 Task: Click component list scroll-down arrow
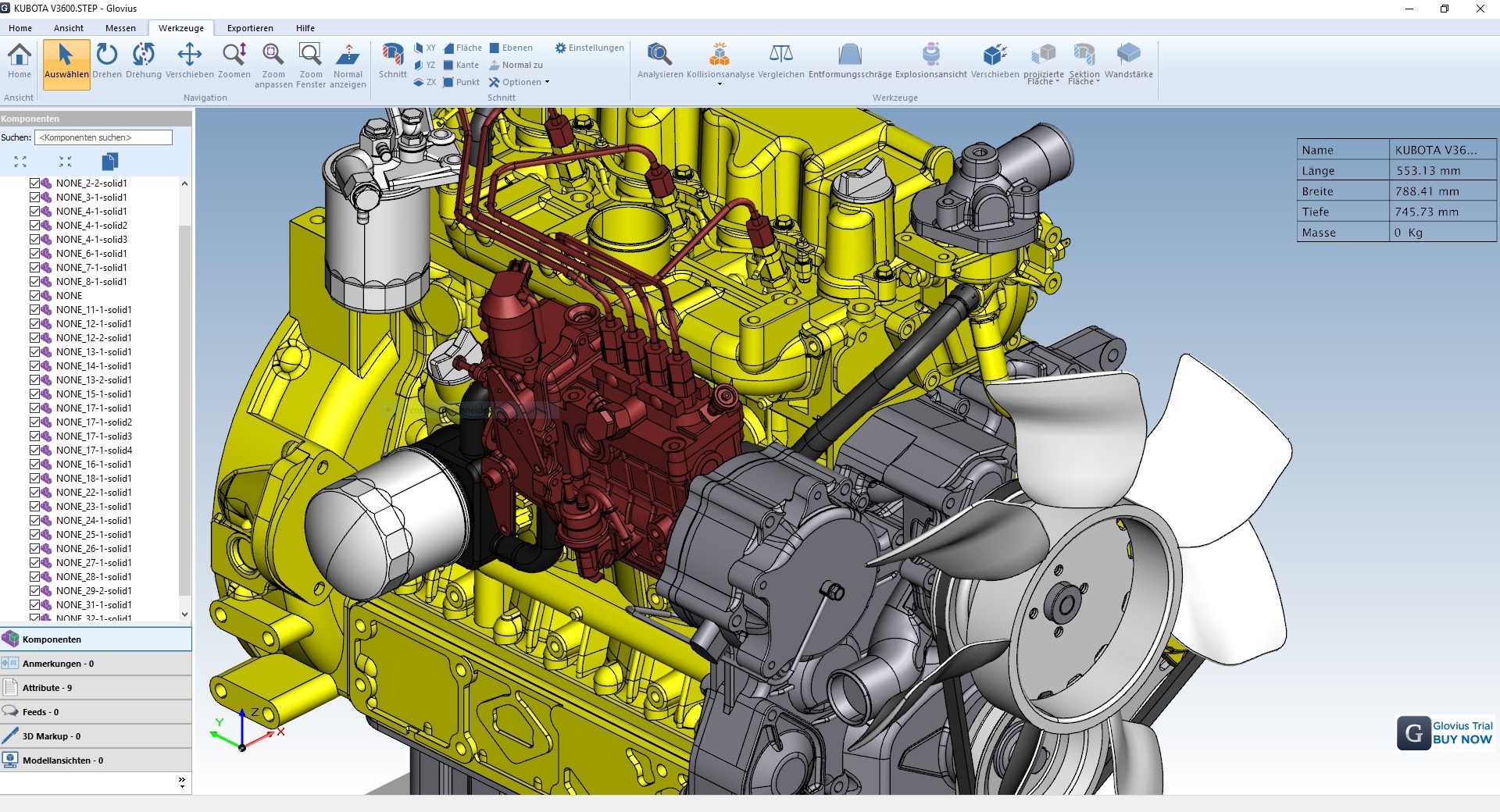tap(184, 614)
